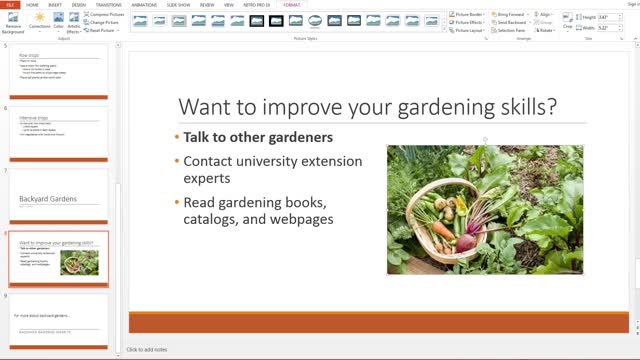Viewport: 640px width, 360px height.
Task: Open the Picture Border dropdown
Action: [467, 14]
